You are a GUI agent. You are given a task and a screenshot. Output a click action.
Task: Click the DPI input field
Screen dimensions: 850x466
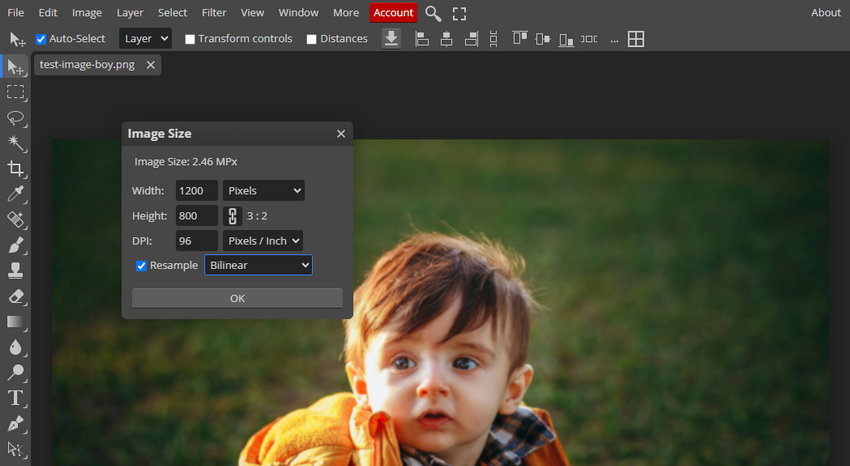(197, 241)
